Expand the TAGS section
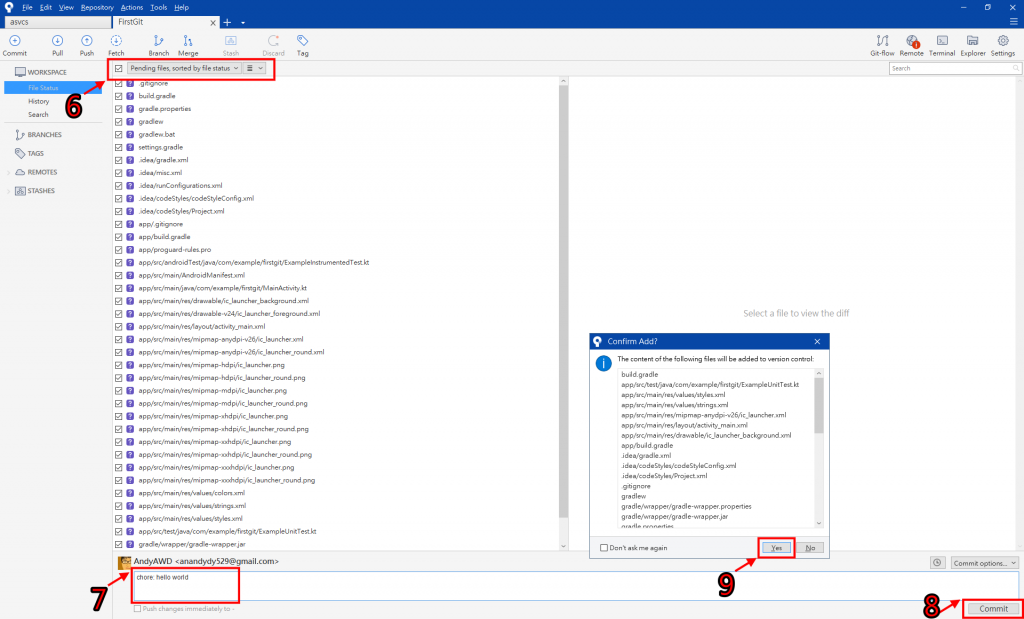The image size is (1024, 619). click(x=35, y=153)
